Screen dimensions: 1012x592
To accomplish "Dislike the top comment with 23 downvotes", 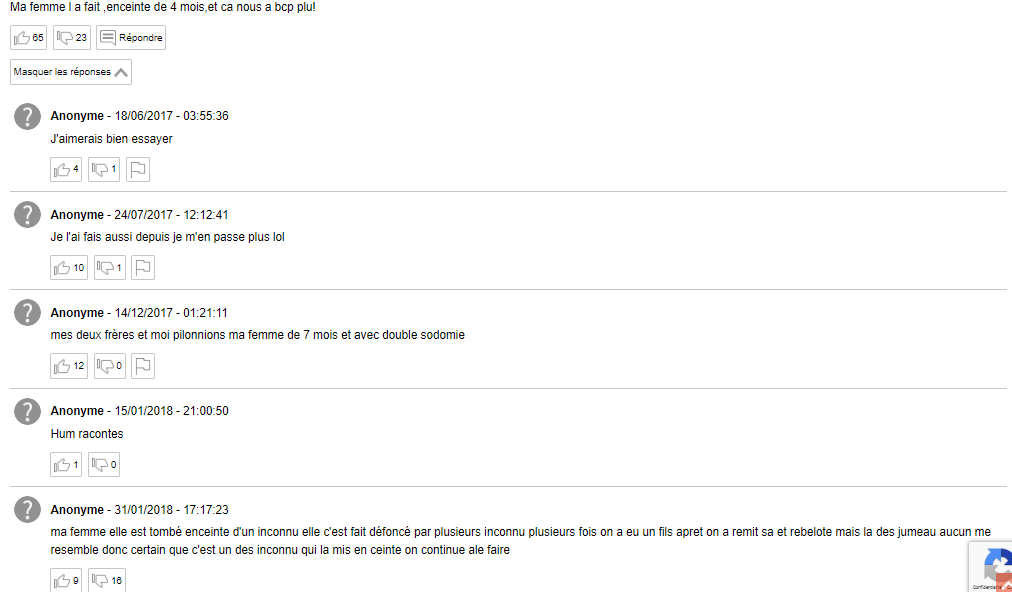I will pos(72,37).
